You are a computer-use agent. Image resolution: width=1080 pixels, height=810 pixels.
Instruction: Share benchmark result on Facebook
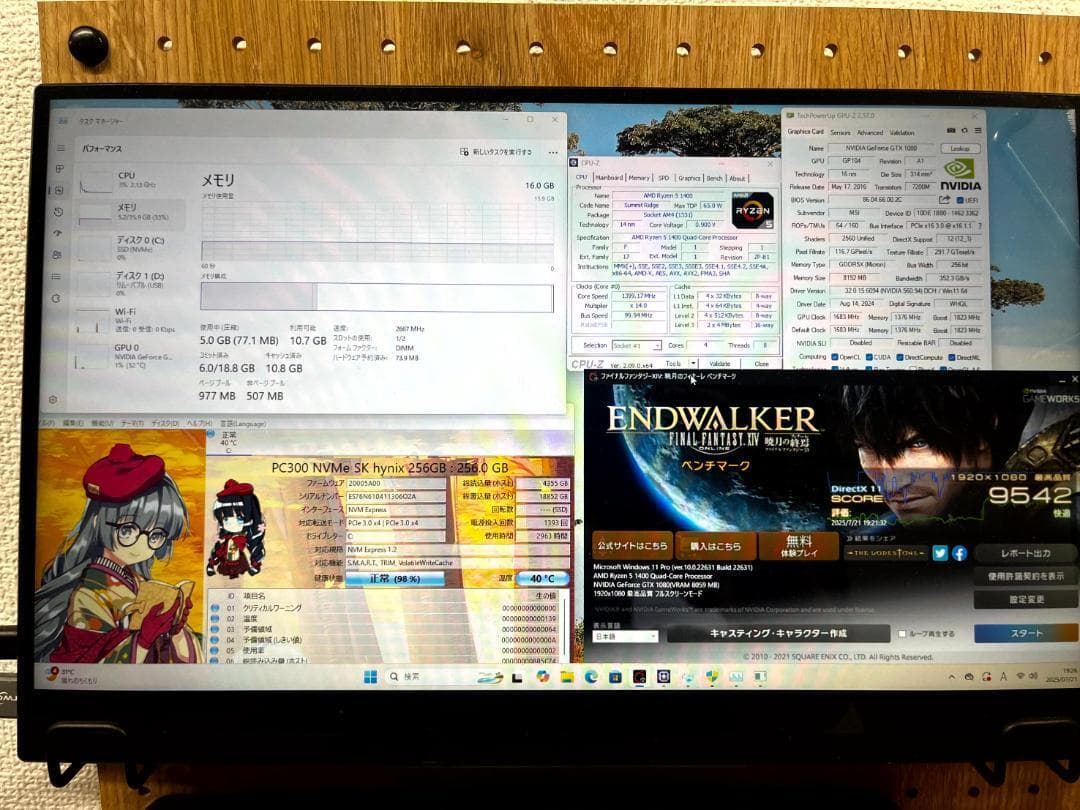[959, 553]
